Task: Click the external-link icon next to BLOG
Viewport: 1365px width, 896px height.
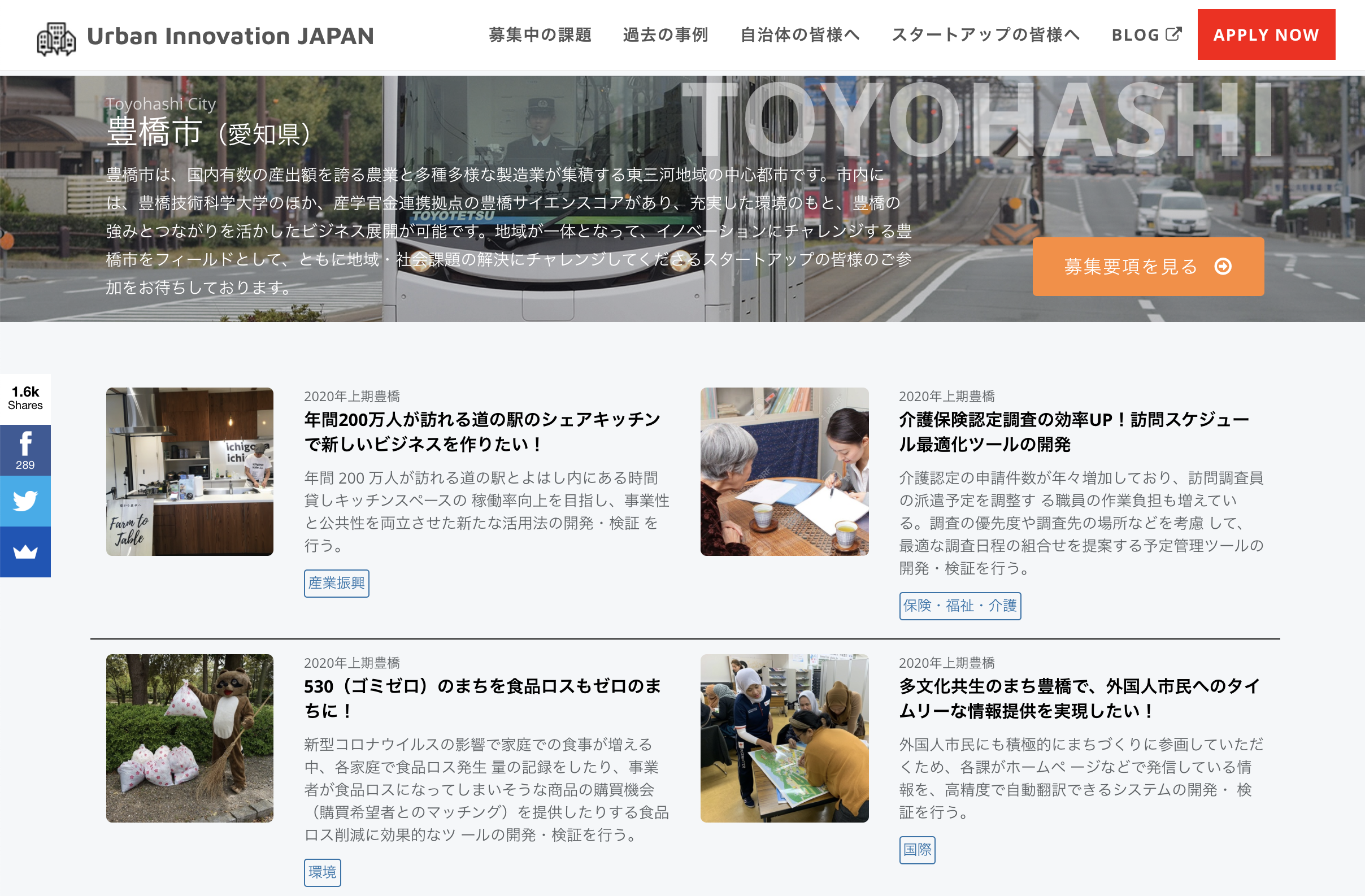Action: pyautogui.click(x=1174, y=34)
